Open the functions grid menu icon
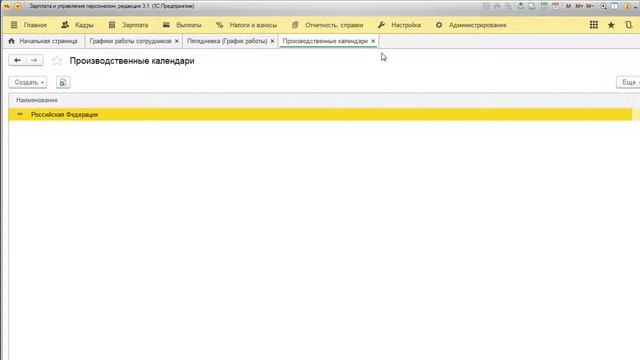Viewport: 640px width, 360px height. point(594,25)
